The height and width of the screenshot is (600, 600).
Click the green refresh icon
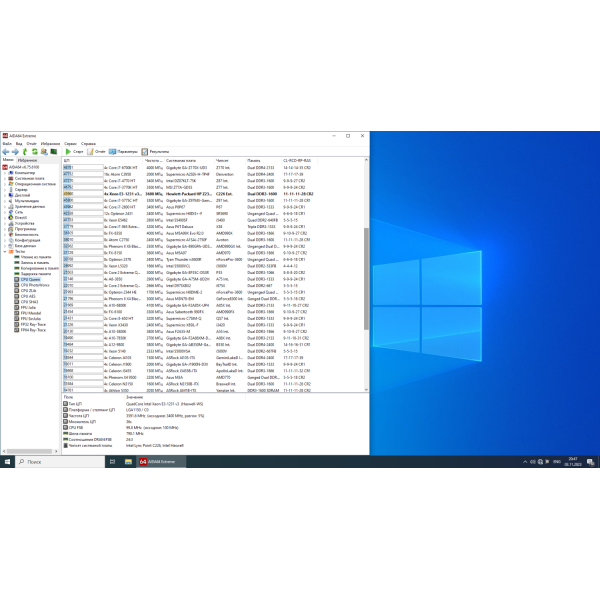[x=35, y=152]
